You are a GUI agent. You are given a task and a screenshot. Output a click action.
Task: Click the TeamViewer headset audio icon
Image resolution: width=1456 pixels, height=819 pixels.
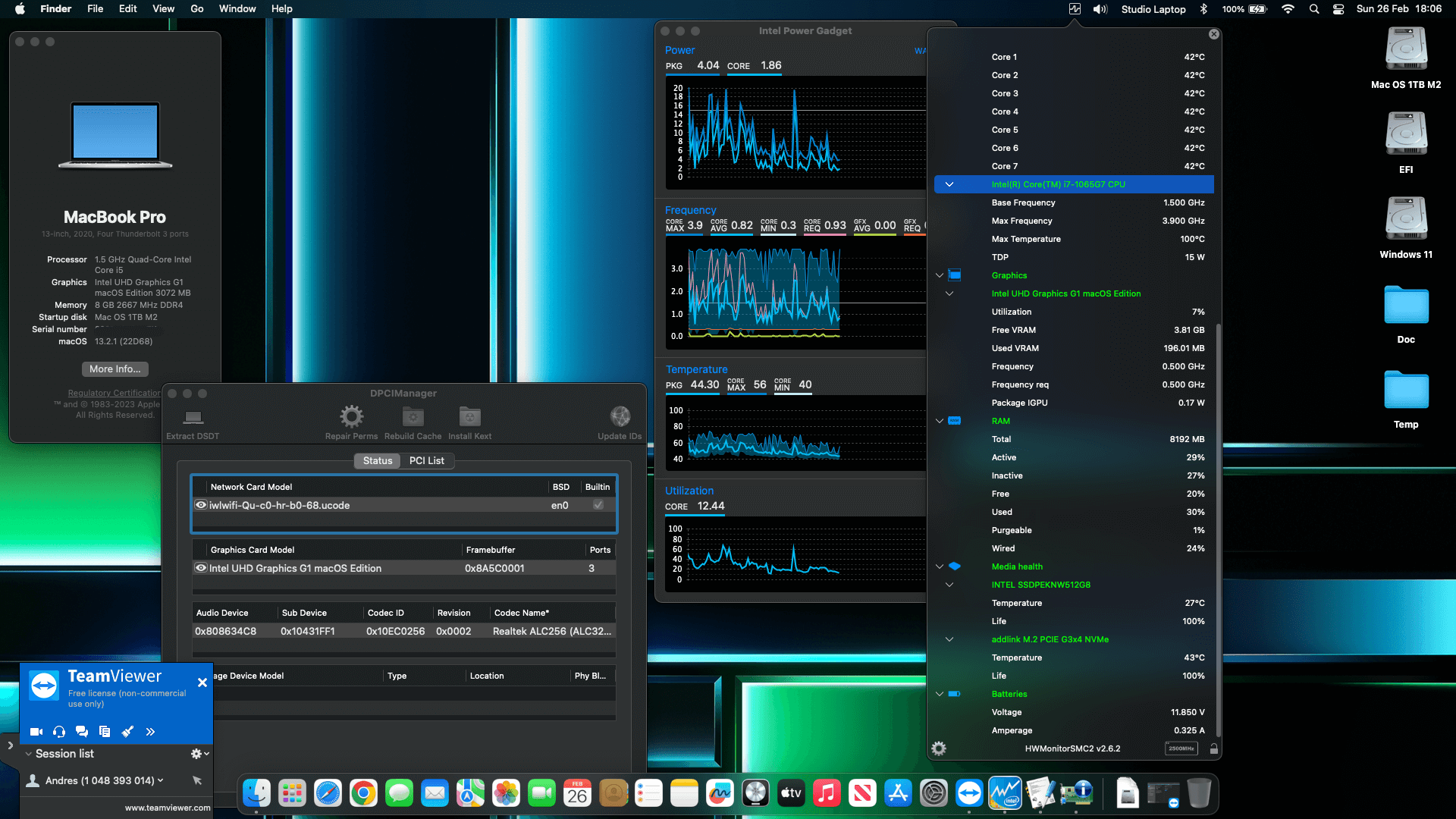tap(59, 732)
